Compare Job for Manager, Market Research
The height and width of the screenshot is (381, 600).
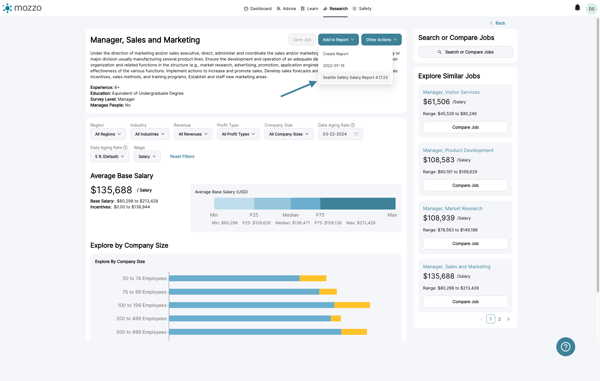point(465,243)
